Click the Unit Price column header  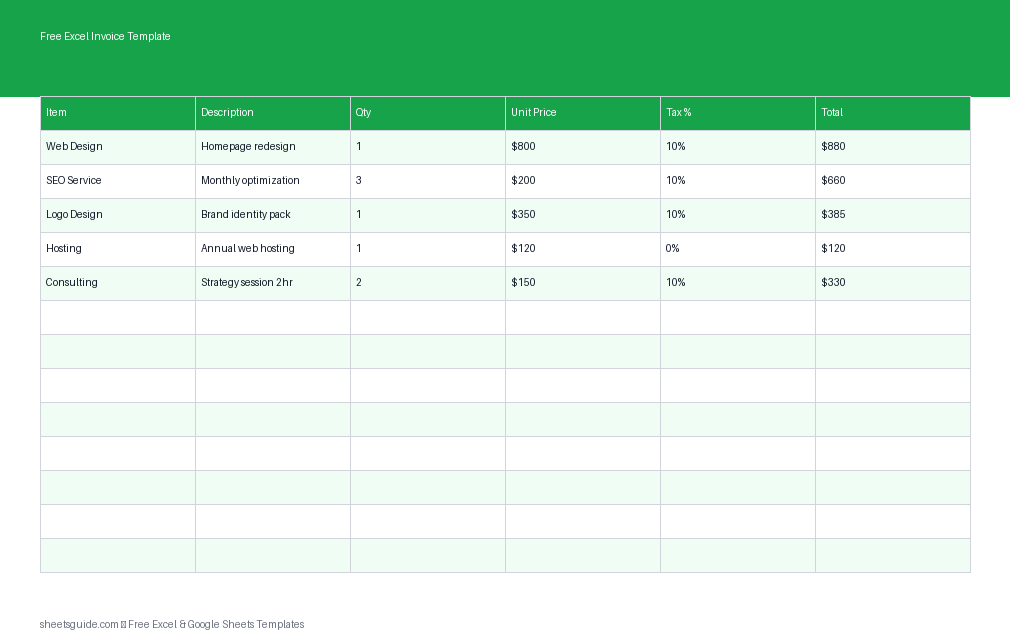(x=582, y=113)
